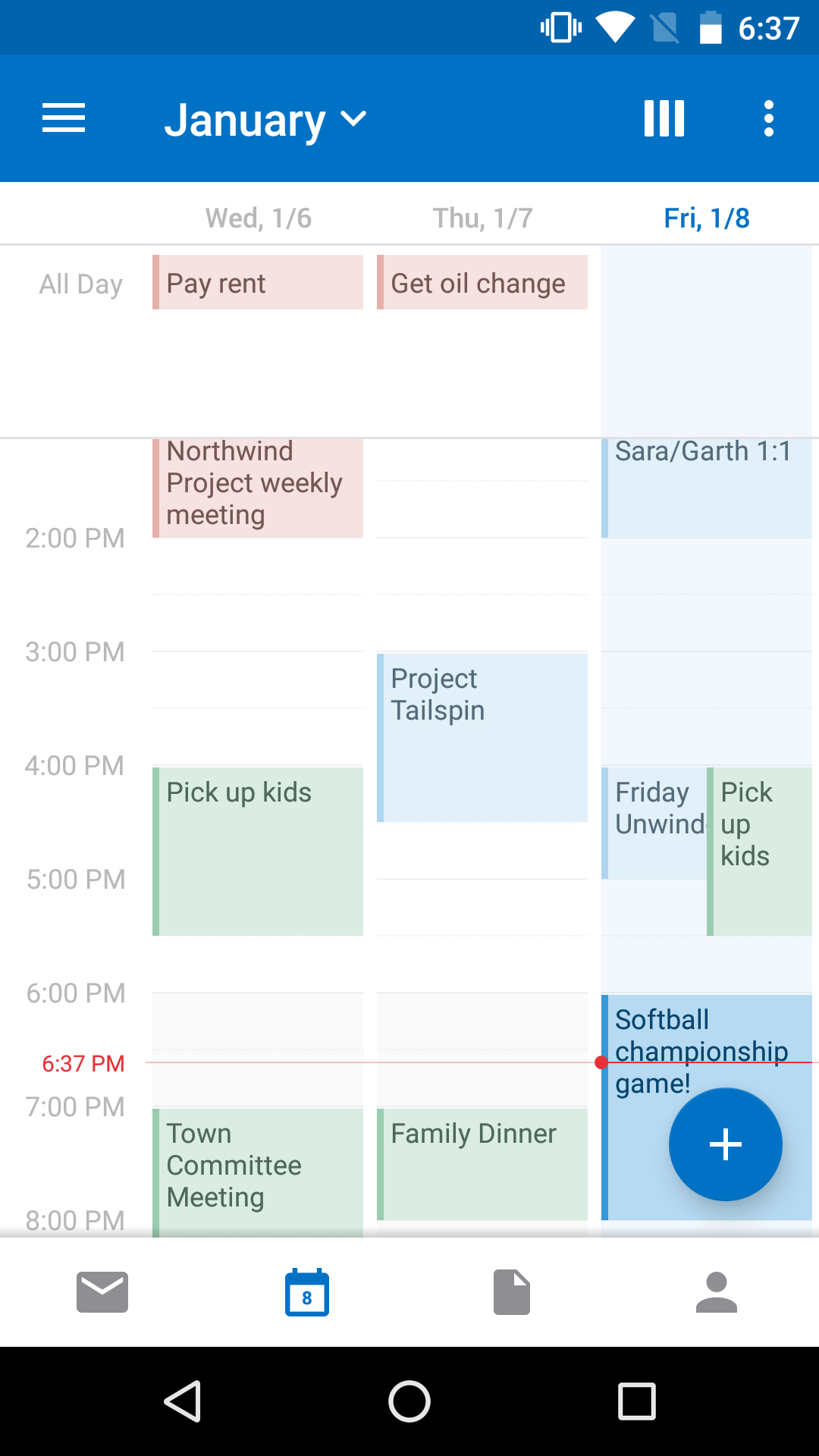
Task: Open the Project Tailspin event
Action: click(482, 737)
